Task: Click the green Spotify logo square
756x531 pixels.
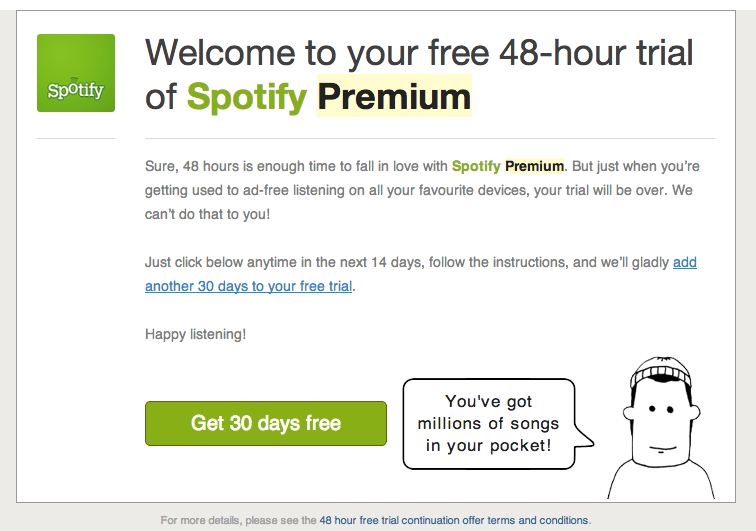Action: coord(76,73)
